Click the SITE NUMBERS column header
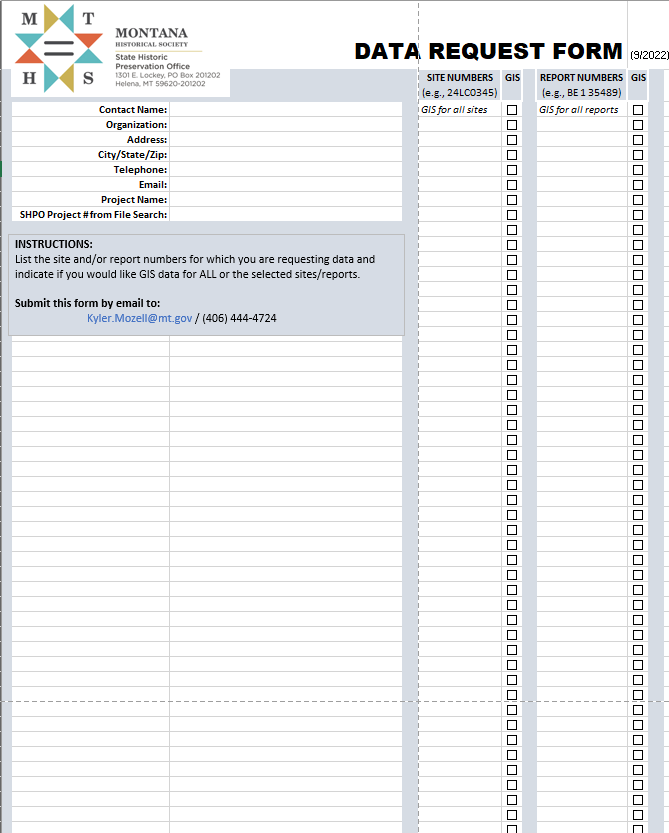Viewport: 669px width, 833px height. point(459,78)
